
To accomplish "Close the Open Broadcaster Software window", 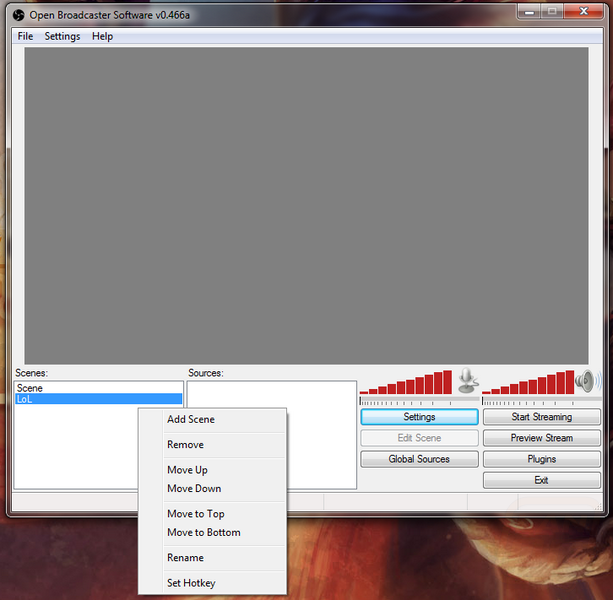I will (583, 12).
